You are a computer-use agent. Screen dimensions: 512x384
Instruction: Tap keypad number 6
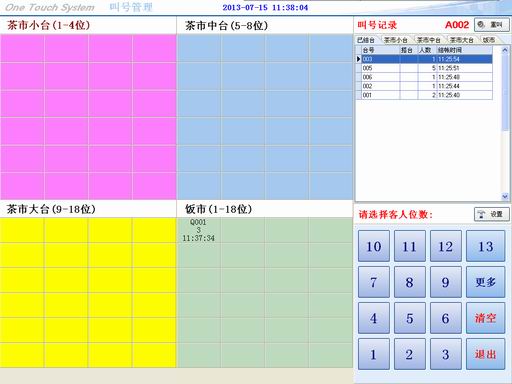(x=446, y=318)
